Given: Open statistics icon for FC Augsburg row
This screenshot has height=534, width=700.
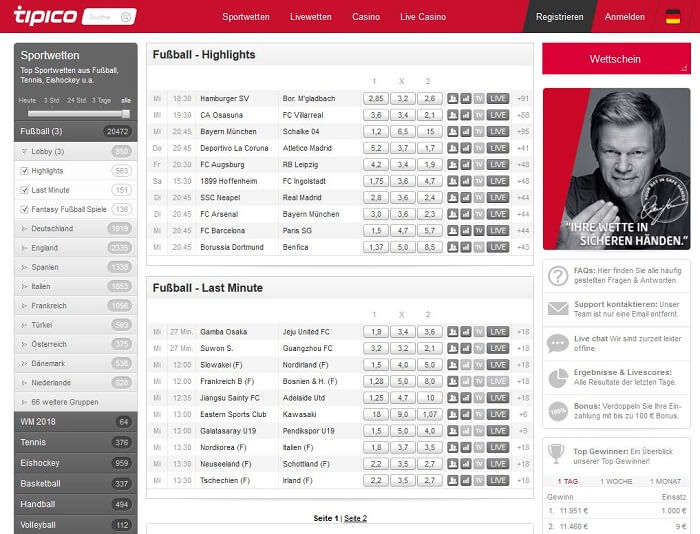Looking at the screenshot, I should [466, 164].
